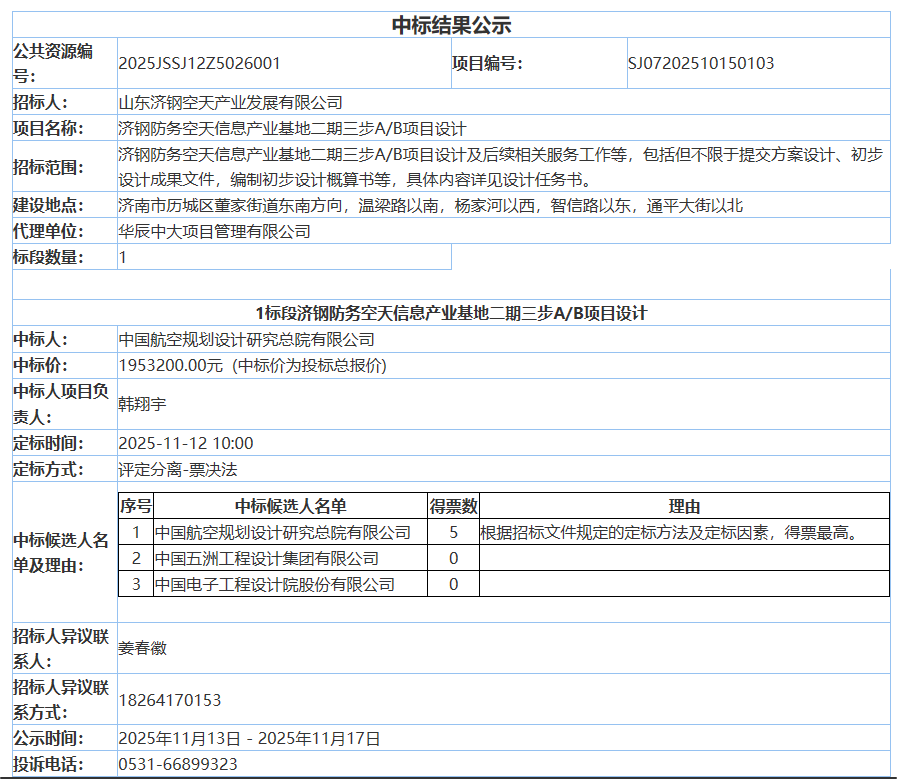897x783 pixels.
Task: Click winning bid price 1953200.00元
Action: click(252, 365)
